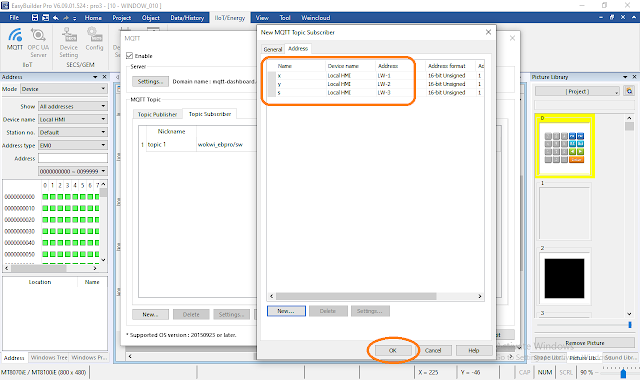640x380 pixels.
Task: Click Cancel in subscriber dialog
Action: tap(433, 350)
